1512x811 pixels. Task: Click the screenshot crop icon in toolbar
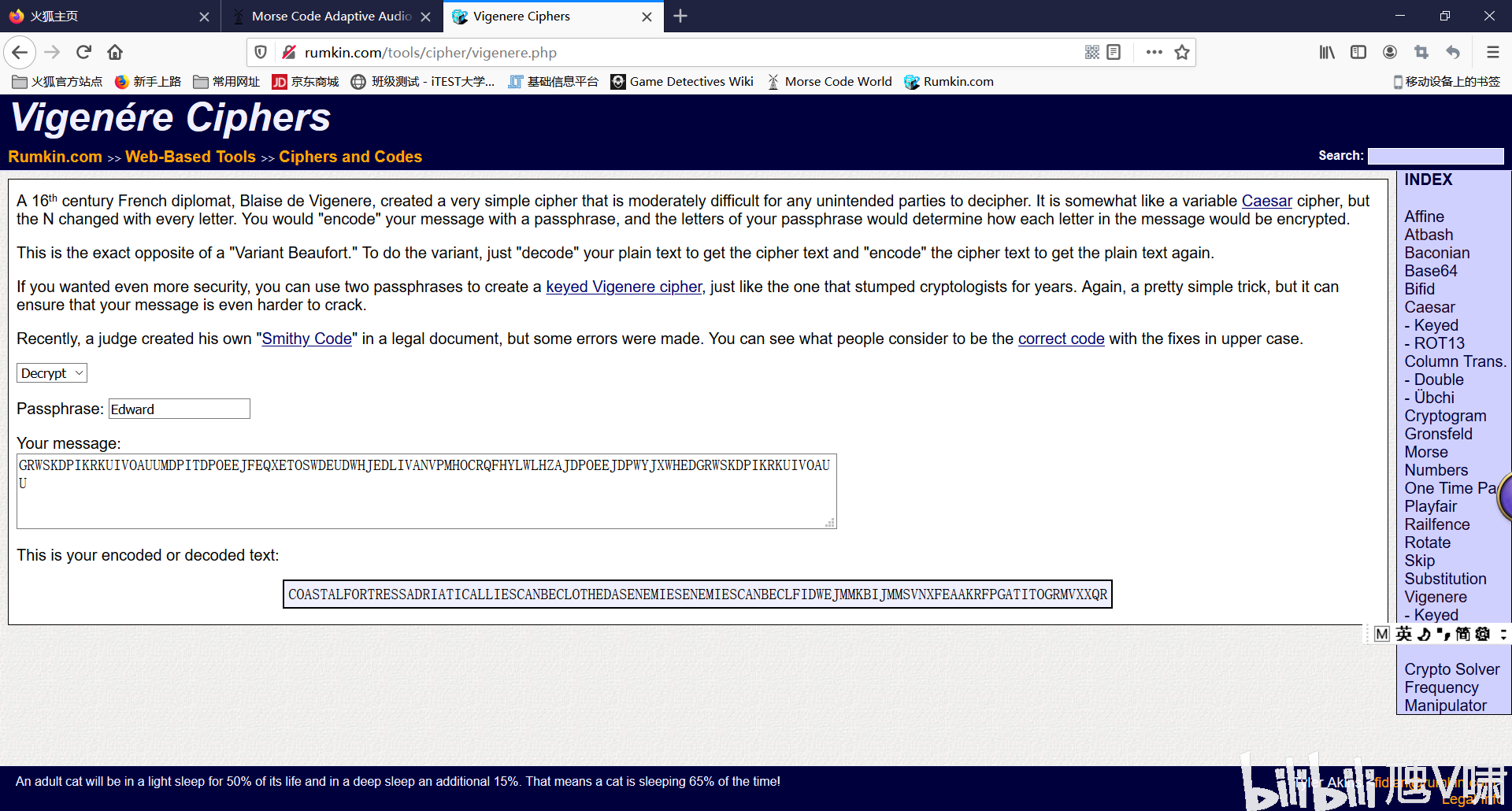click(x=1421, y=52)
